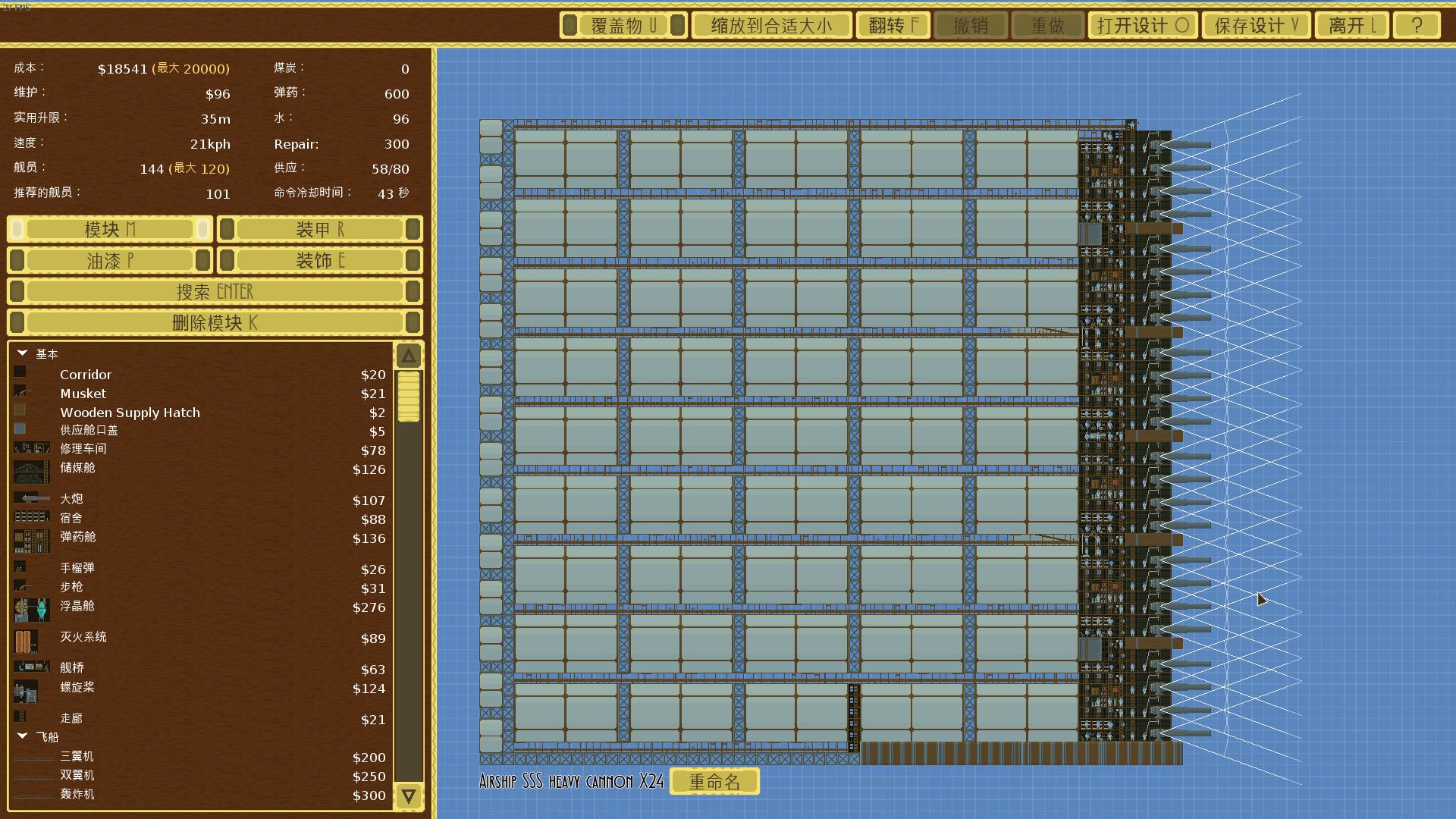The width and height of the screenshot is (1456, 819).
Task: Select the 螺旋桨 propeller module icon
Action: pyautogui.click(x=26, y=691)
